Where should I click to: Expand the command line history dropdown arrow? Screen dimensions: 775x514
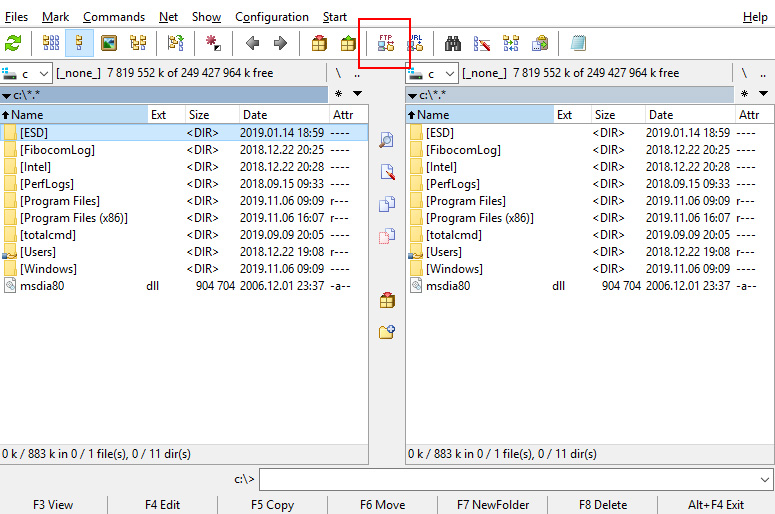tap(764, 479)
